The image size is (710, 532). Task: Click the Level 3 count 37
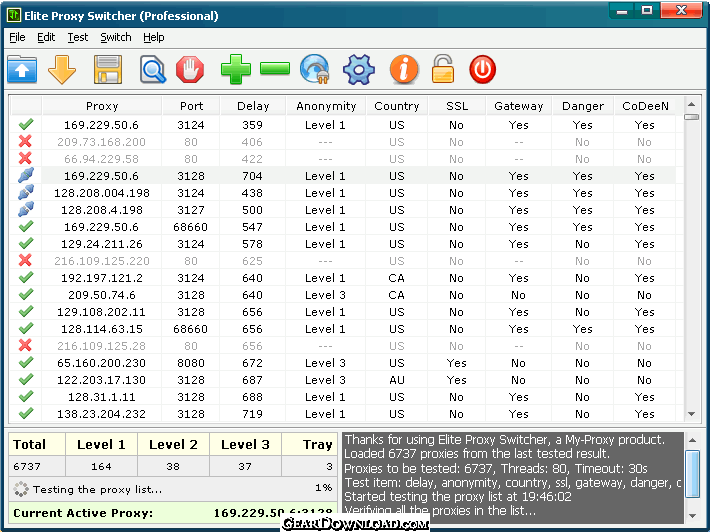[x=245, y=466]
